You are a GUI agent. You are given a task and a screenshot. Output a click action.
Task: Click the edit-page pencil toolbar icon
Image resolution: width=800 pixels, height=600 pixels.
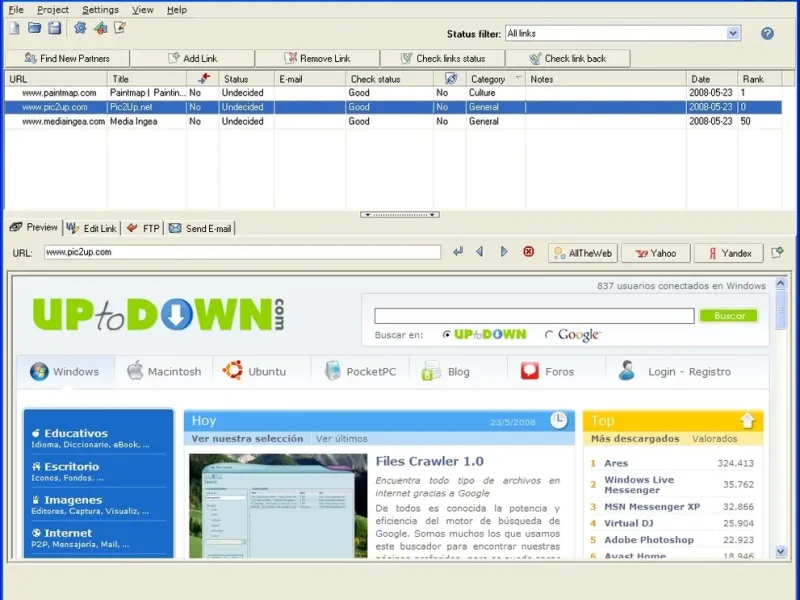(120, 28)
